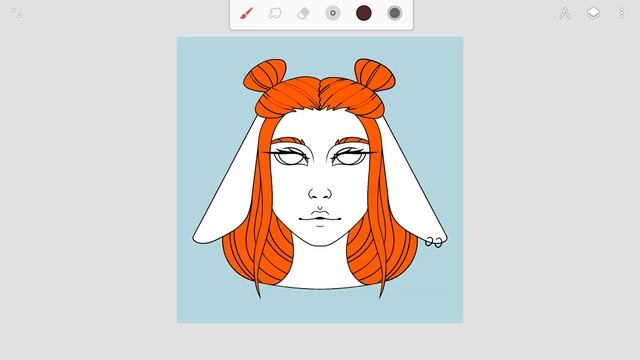Open the layers panel
This screenshot has height=360, width=640.
click(593, 13)
